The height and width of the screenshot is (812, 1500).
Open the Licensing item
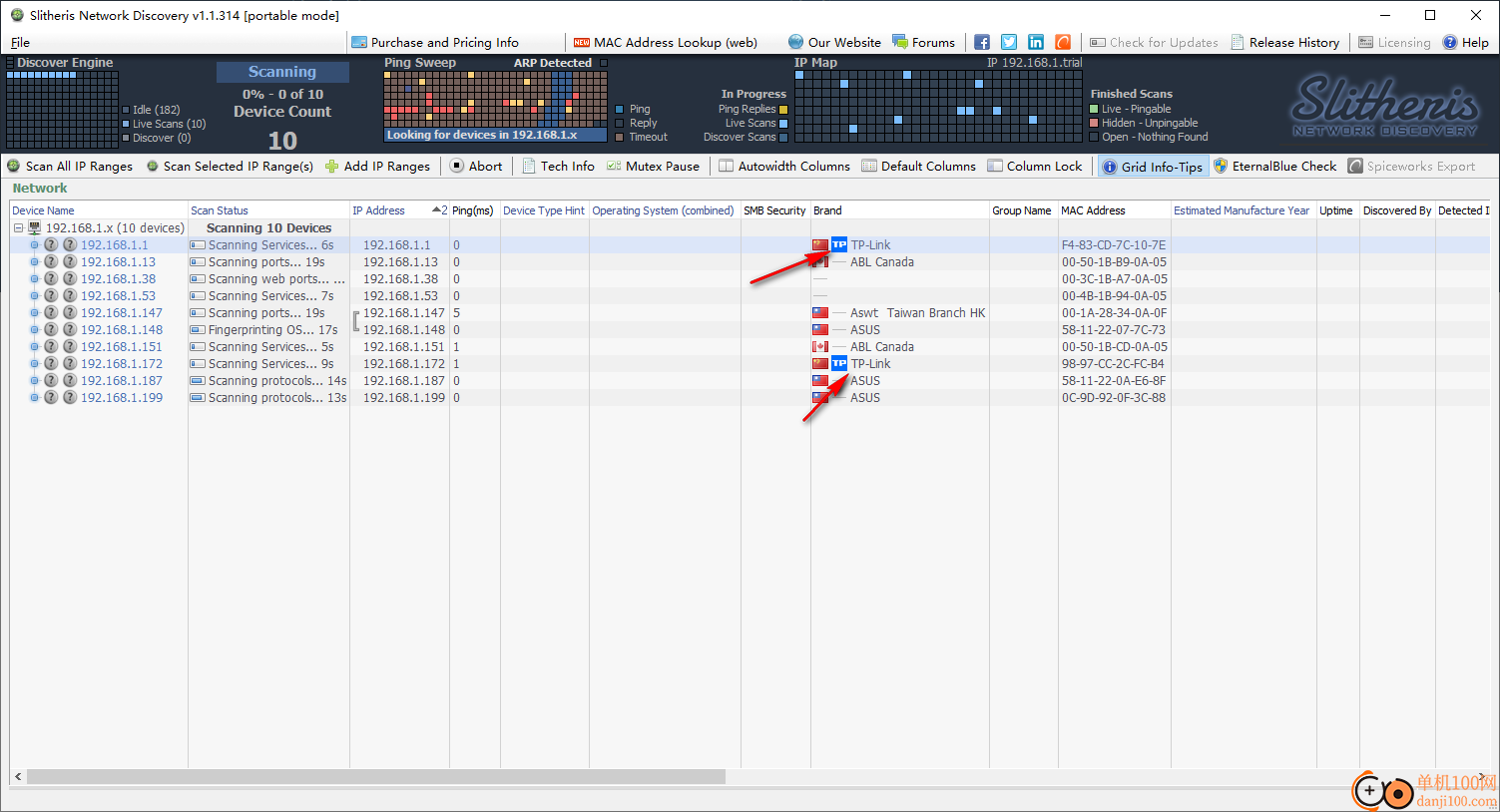1394,42
